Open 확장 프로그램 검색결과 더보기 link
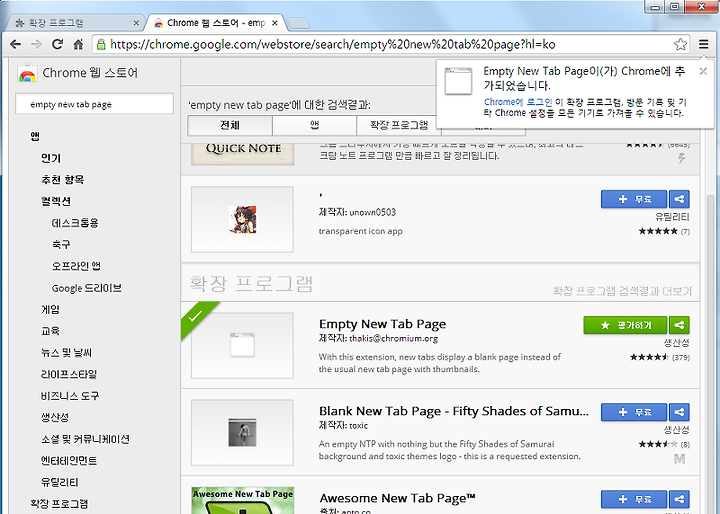The width and height of the screenshot is (720, 514). click(x=622, y=291)
